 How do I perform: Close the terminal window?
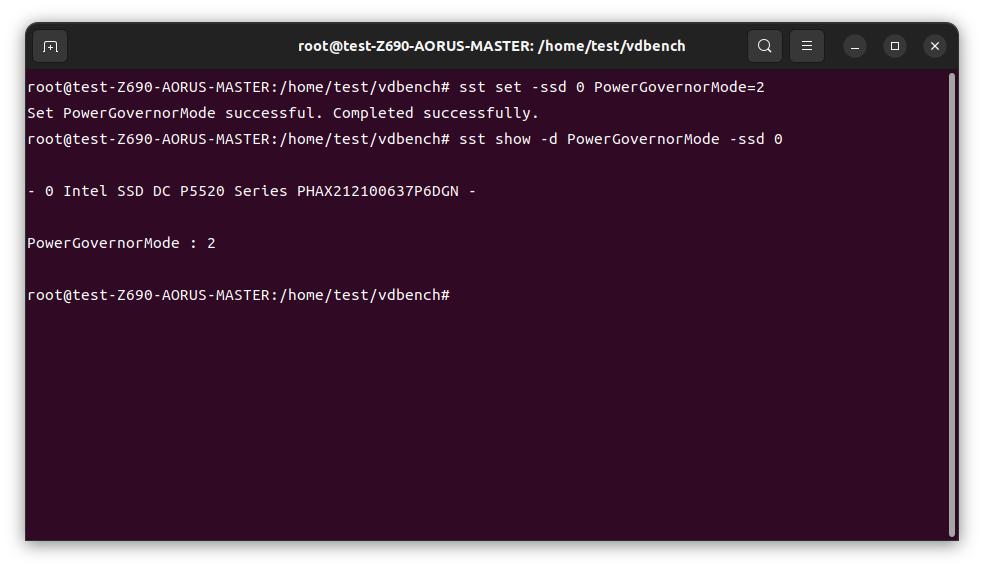pyautogui.click(x=935, y=46)
